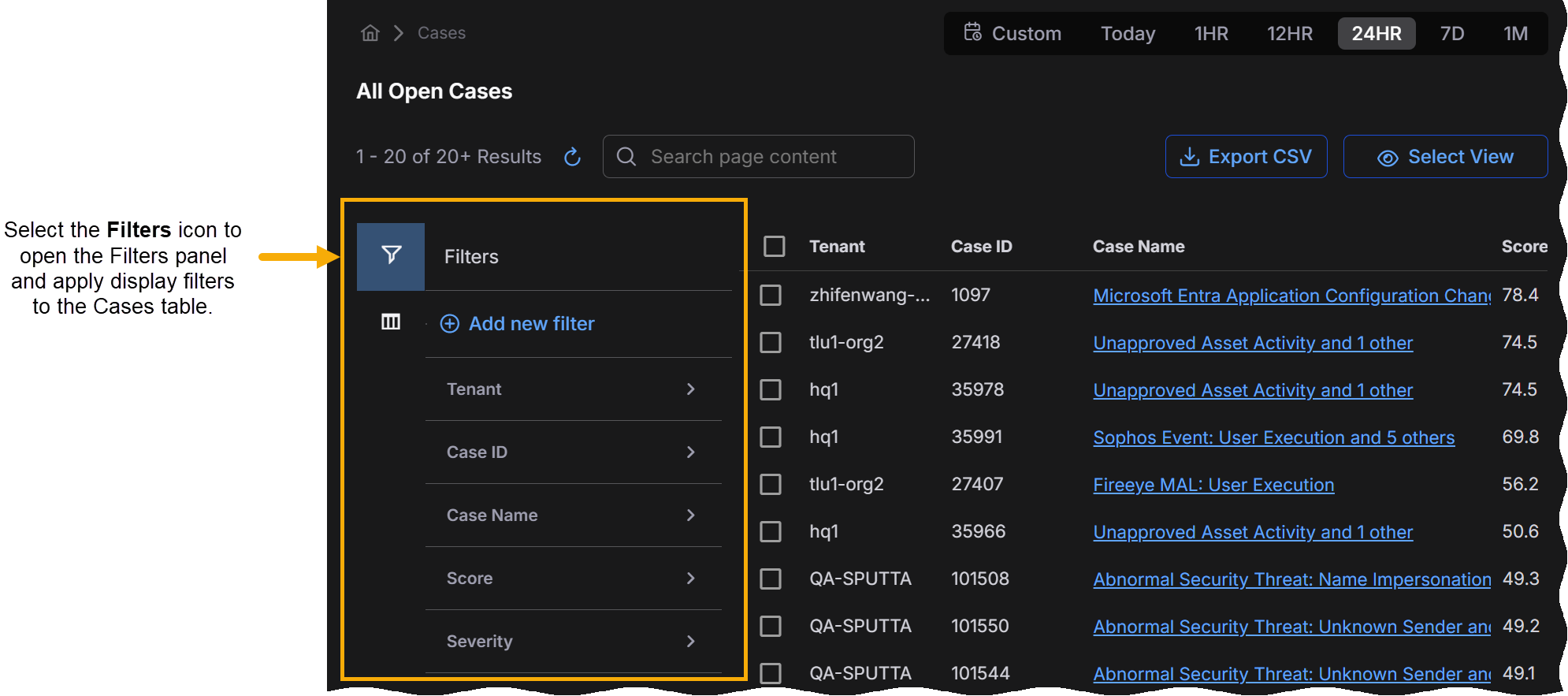1568x696 pixels.
Task: Click the download icon in Export CSV
Action: pyautogui.click(x=1189, y=157)
